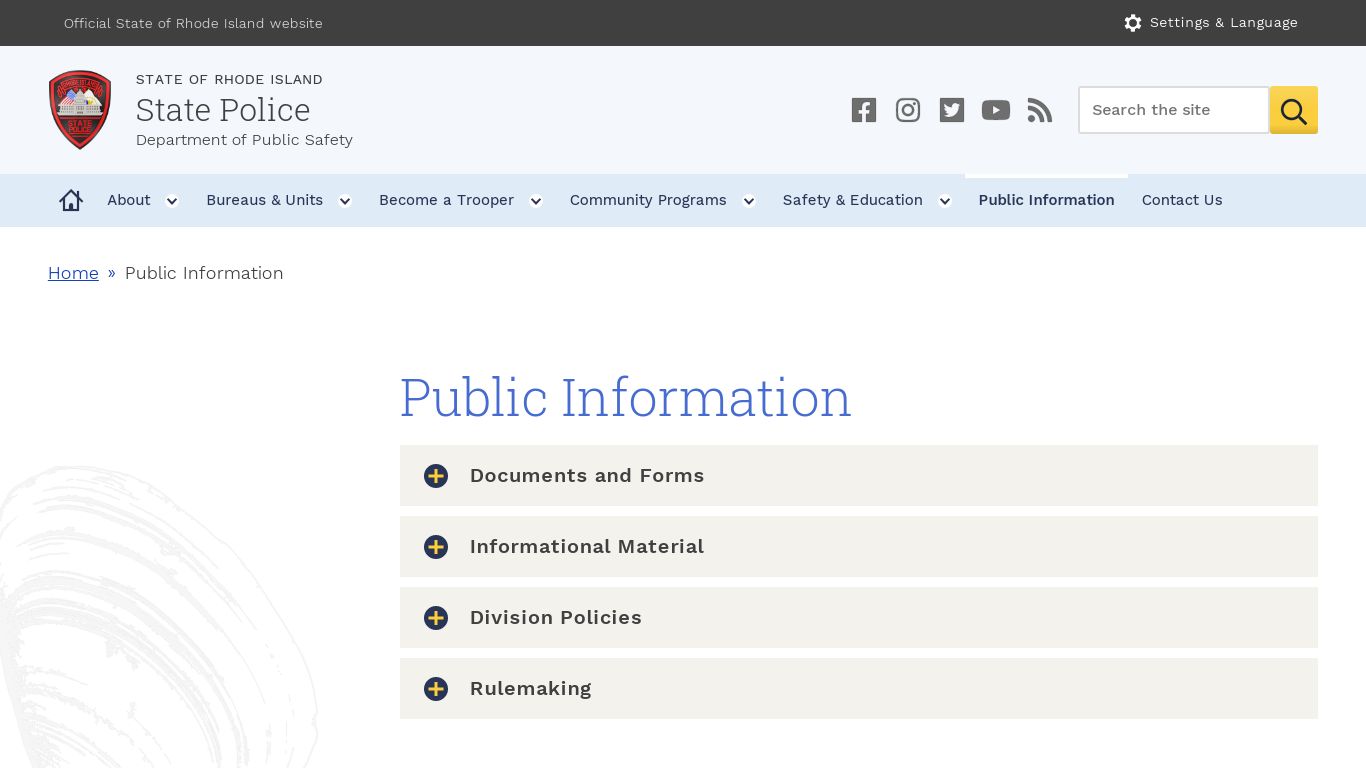Click plus icon beside Rulemaking
Viewport: 1366px width, 768px height.
[x=436, y=689]
